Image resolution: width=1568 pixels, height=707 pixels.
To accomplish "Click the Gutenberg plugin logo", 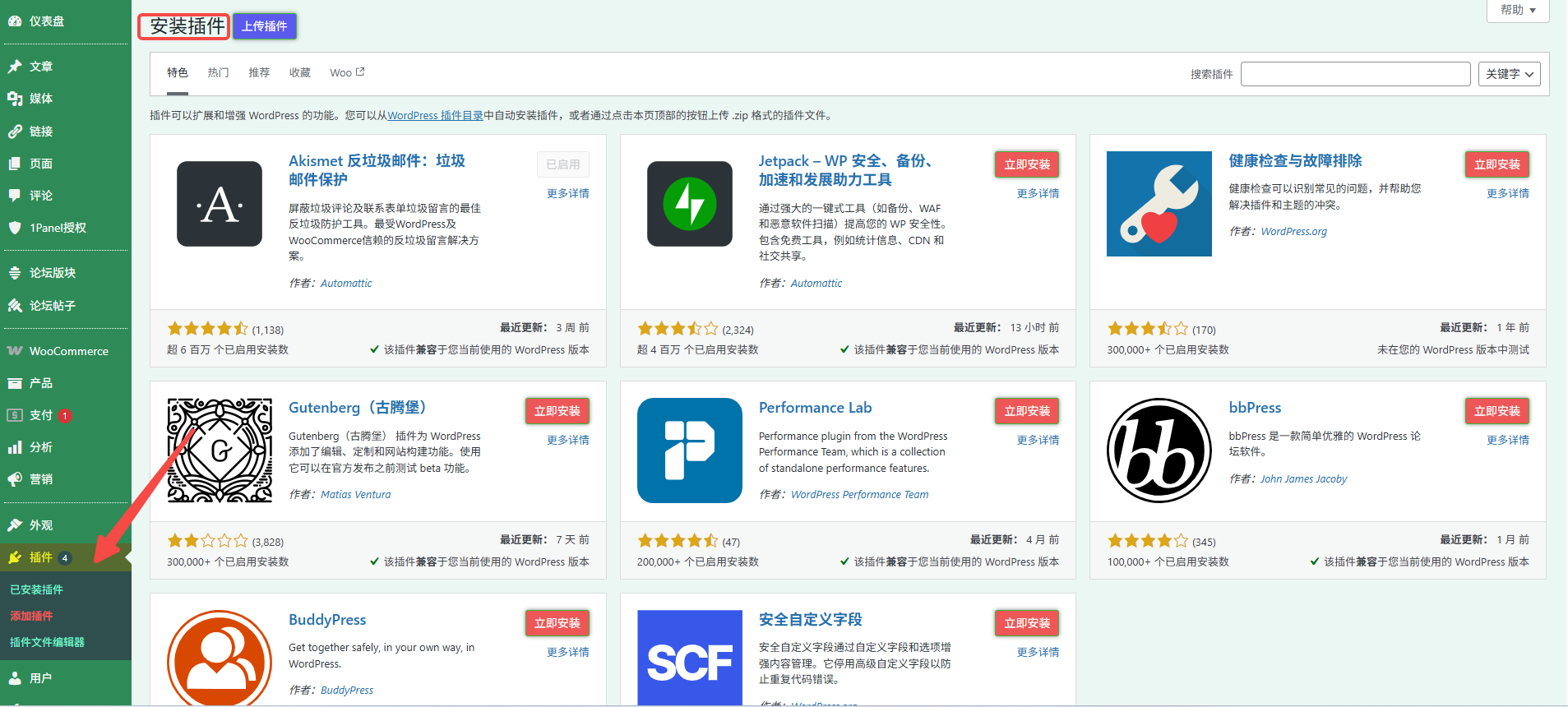I will (x=220, y=451).
